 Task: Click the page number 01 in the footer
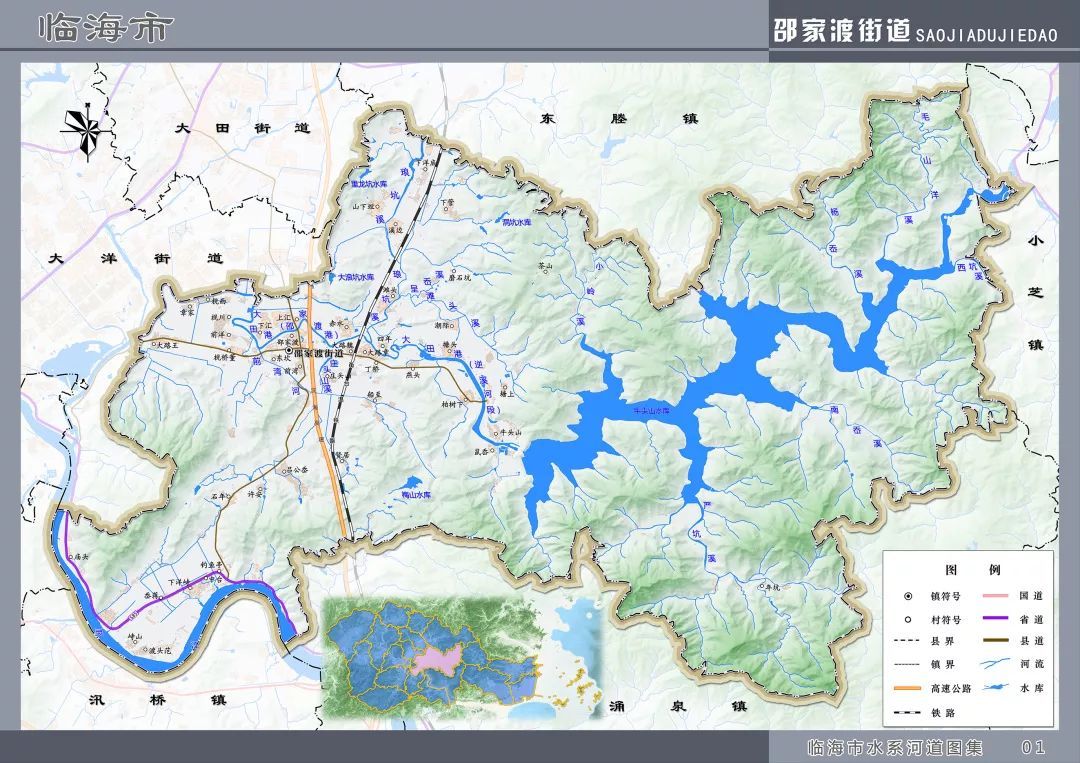[x=1033, y=747]
